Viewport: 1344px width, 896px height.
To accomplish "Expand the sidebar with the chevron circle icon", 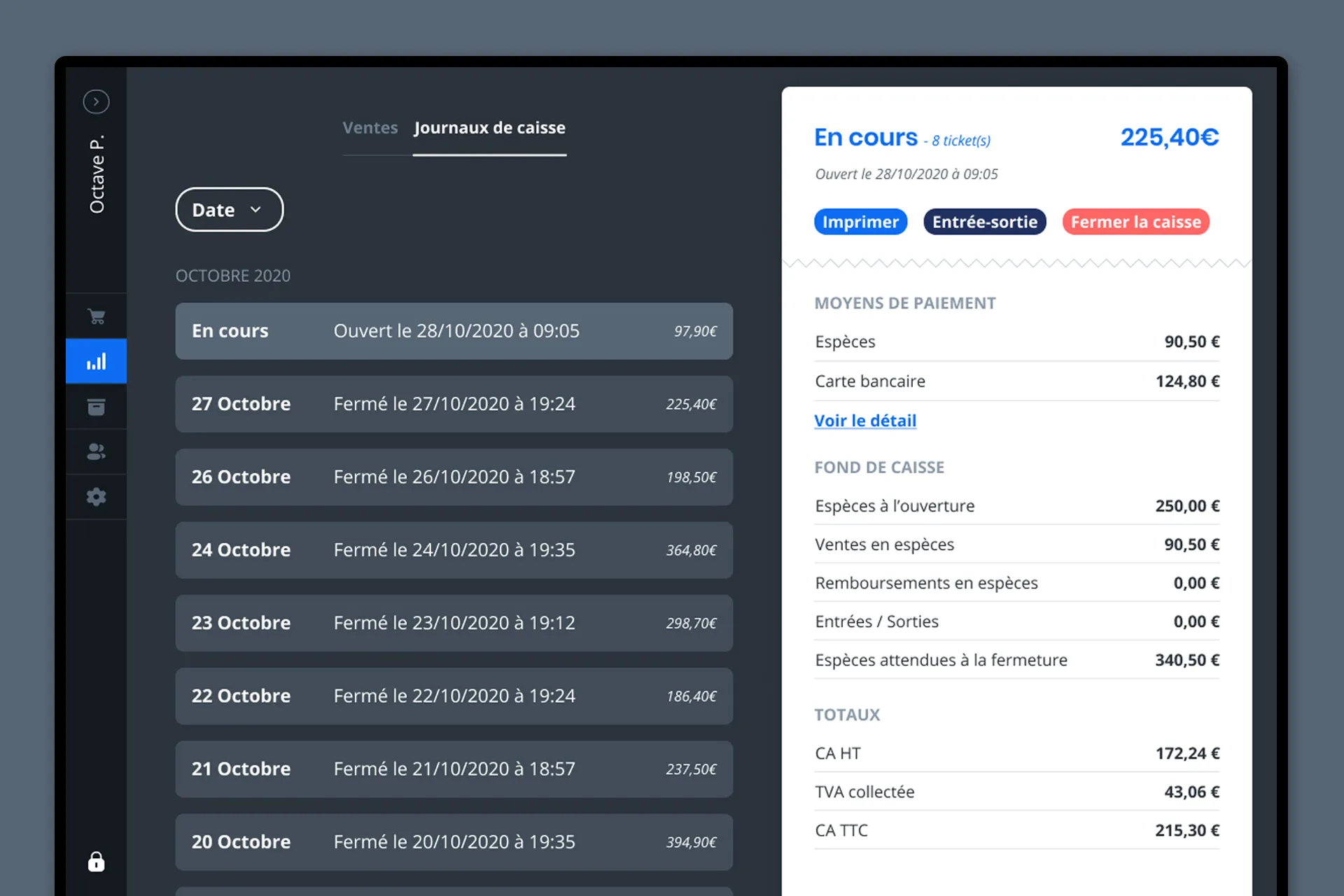I will pos(96,101).
